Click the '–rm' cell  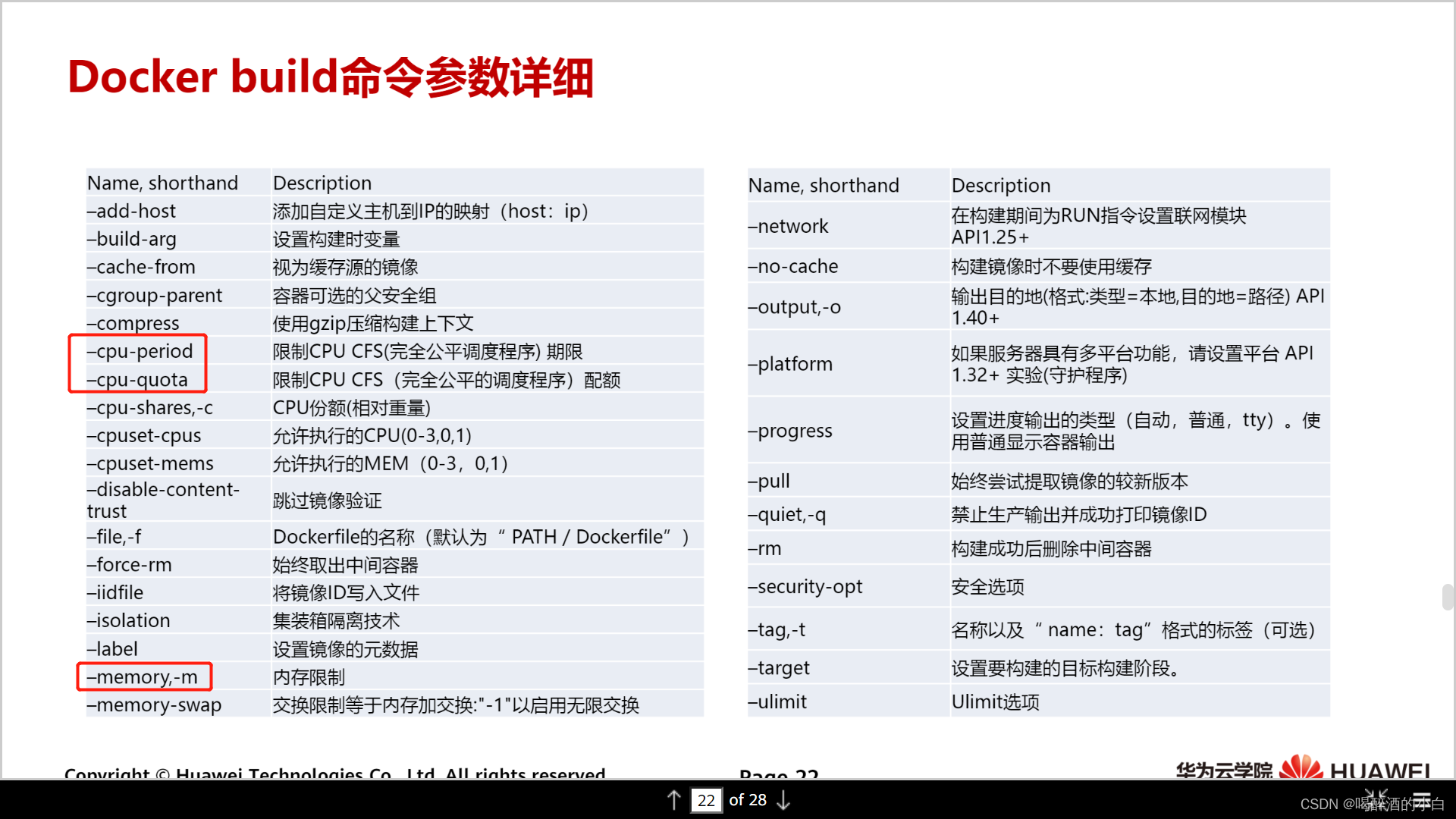point(849,548)
